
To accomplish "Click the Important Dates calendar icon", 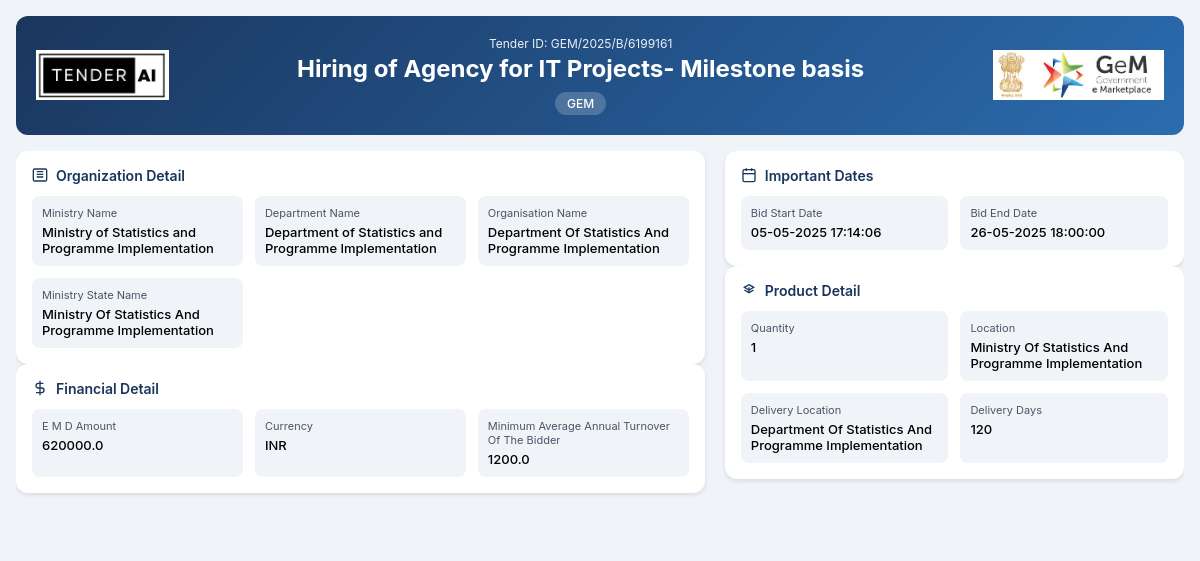I will (x=749, y=175).
